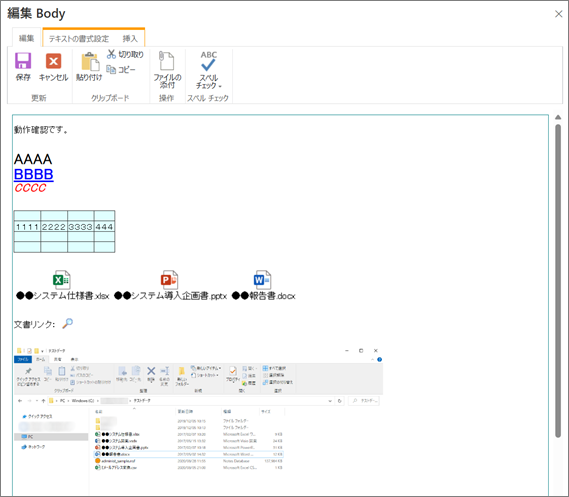Screen dimensions: 569x497
Task: Click the scrollbar up arrow
Action: (558, 117)
